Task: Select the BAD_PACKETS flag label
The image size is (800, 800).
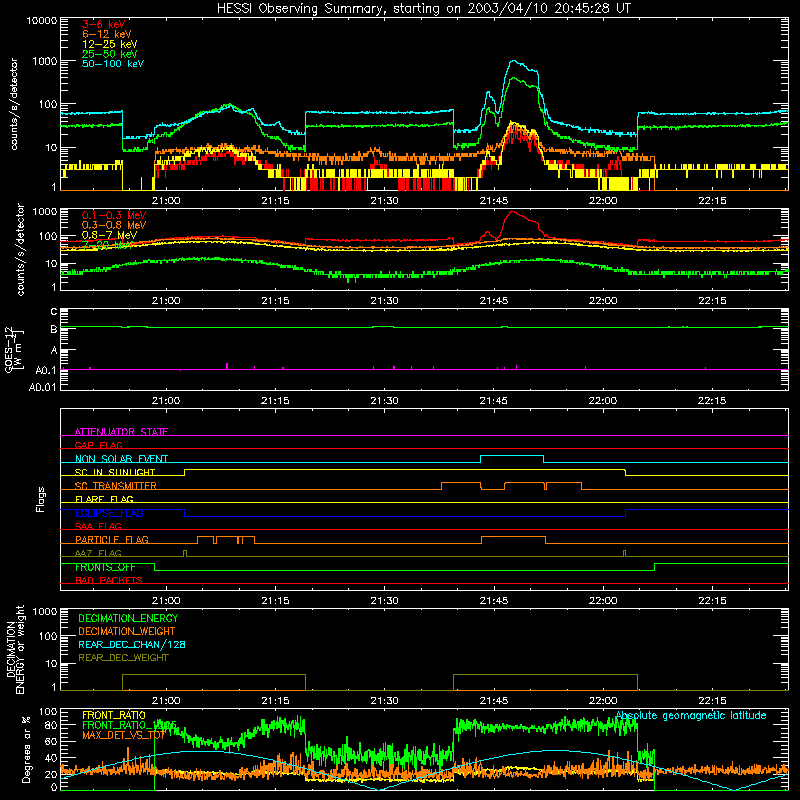Action: 109,580
